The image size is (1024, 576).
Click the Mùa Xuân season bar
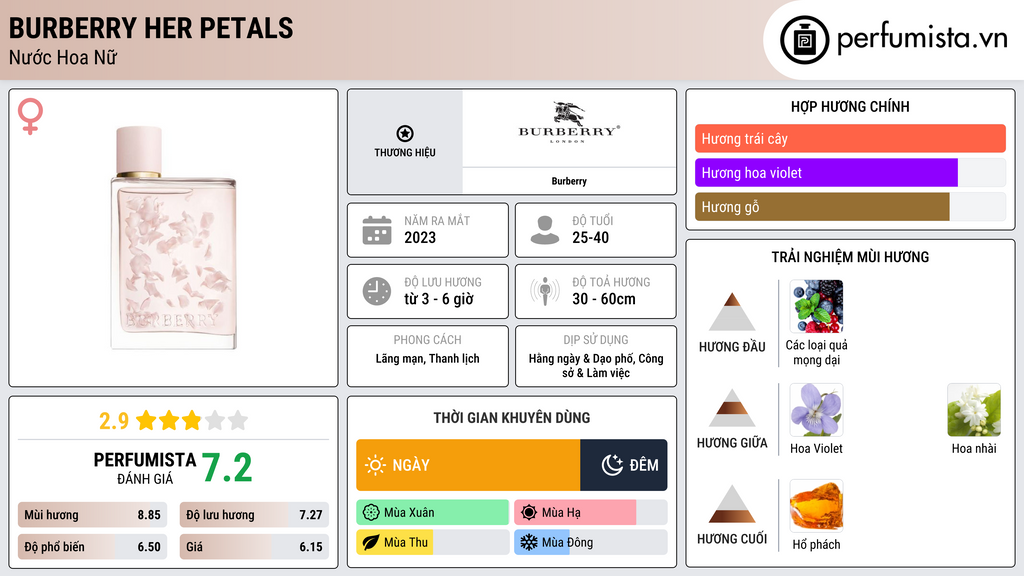(x=432, y=513)
